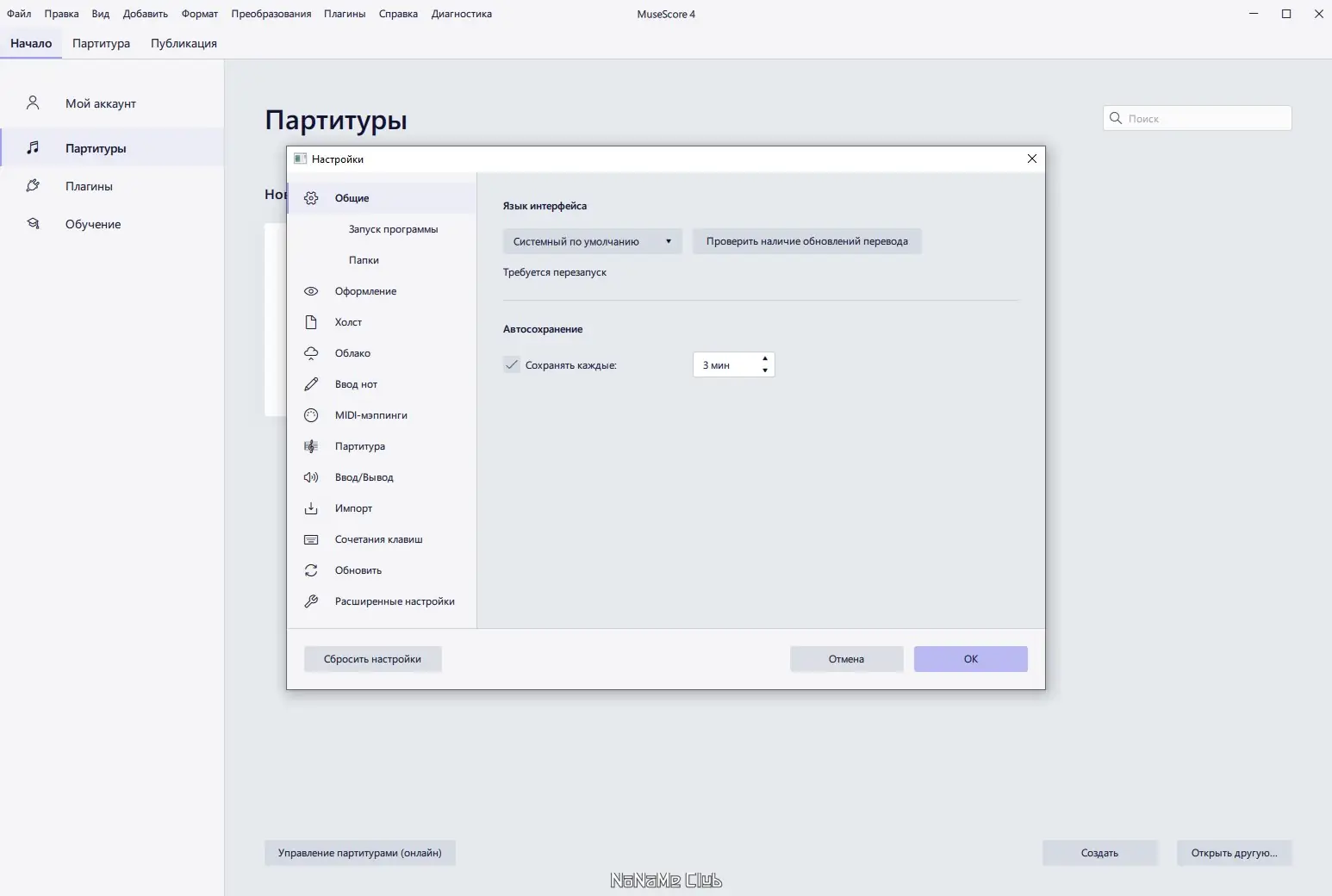
Task: Open Расширенные настройки wrench icon
Action: click(x=311, y=601)
